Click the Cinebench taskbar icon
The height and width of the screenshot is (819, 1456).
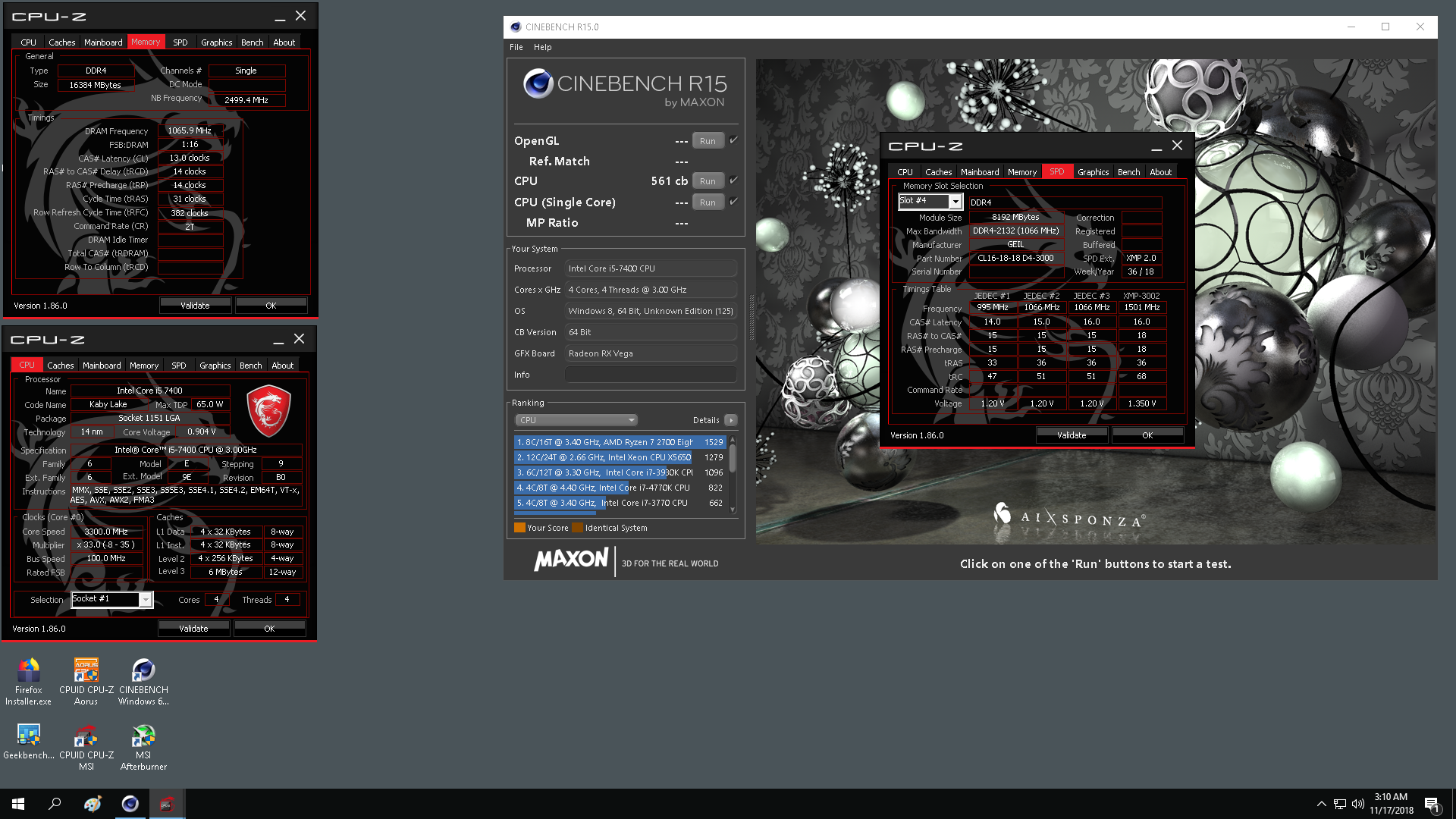point(130,804)
